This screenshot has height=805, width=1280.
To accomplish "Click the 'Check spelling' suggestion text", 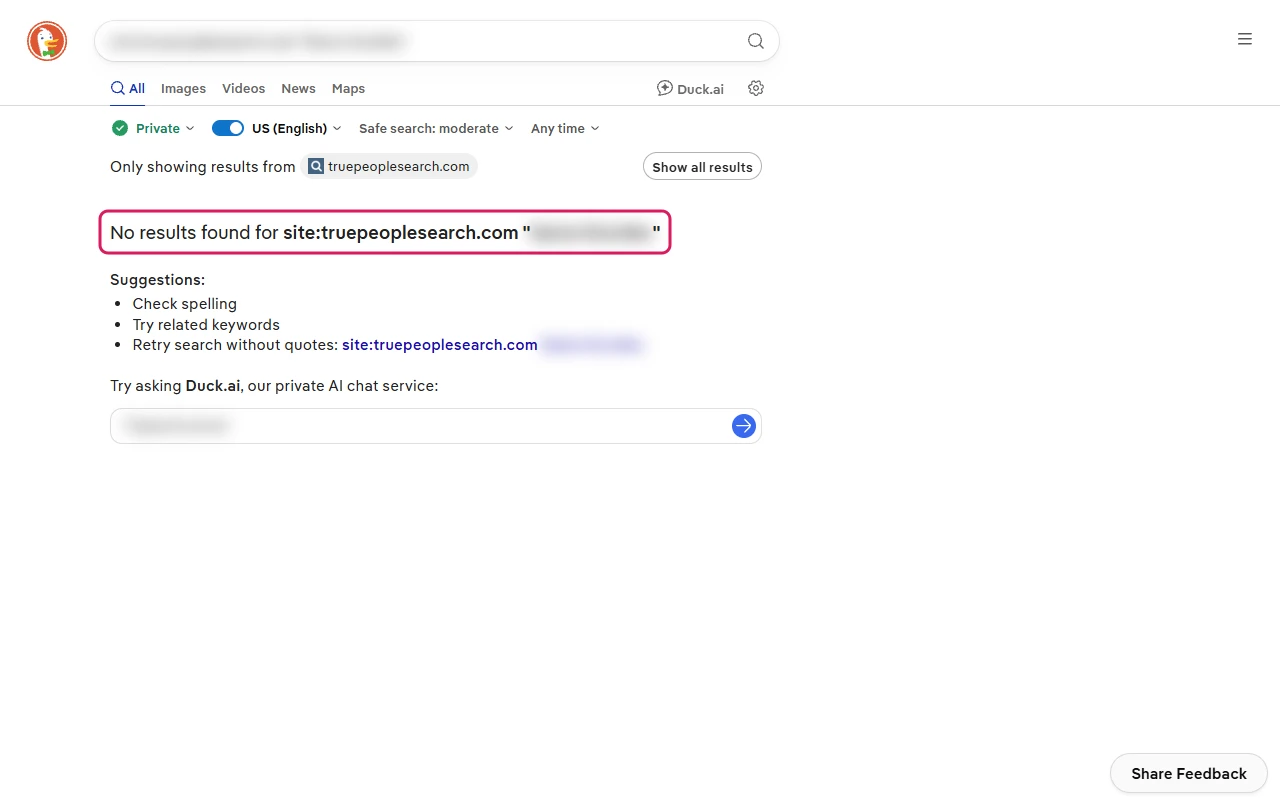I will tap(185, 303).
